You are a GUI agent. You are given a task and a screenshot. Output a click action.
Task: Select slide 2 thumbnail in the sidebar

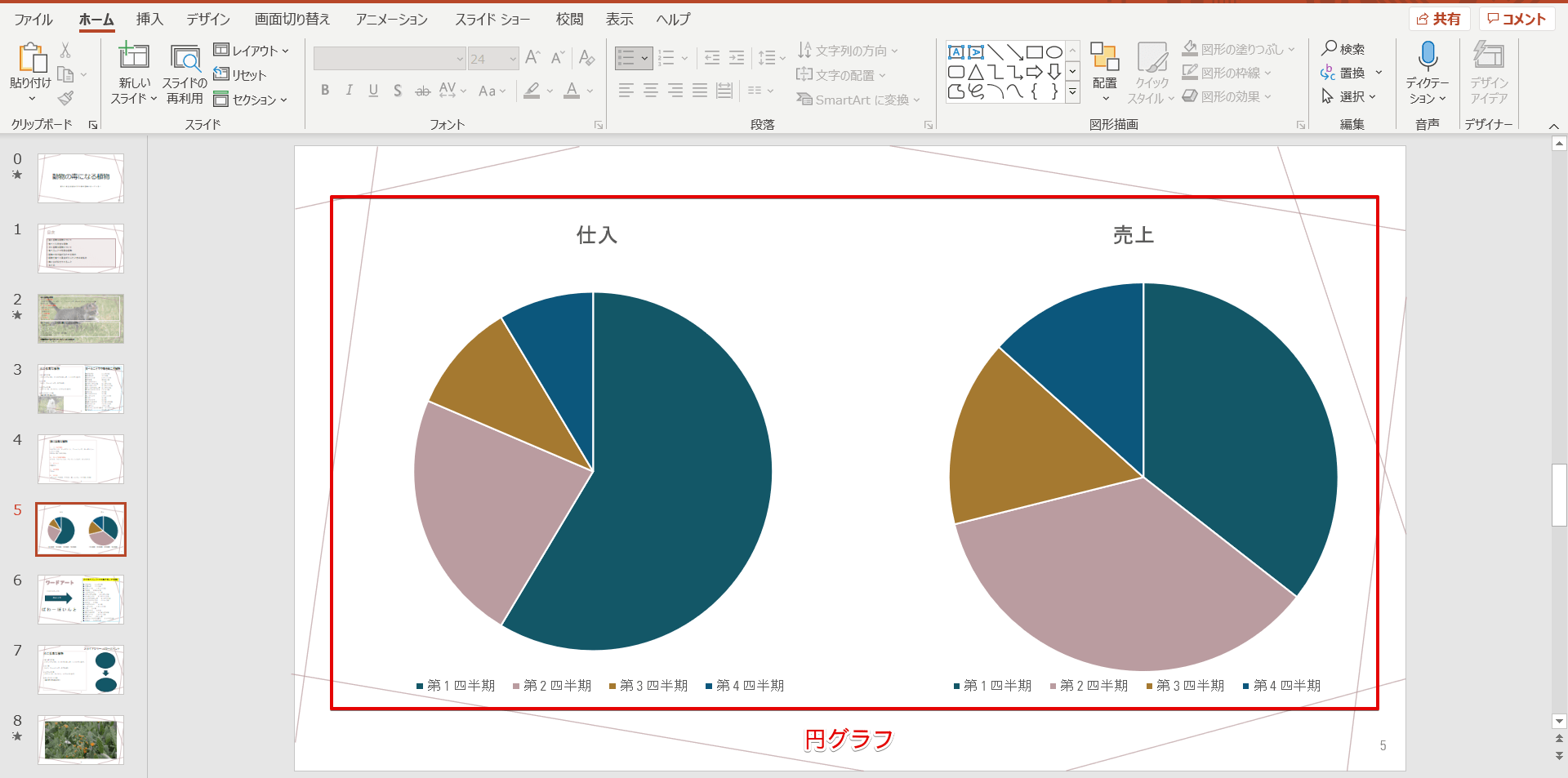[80, 318]
